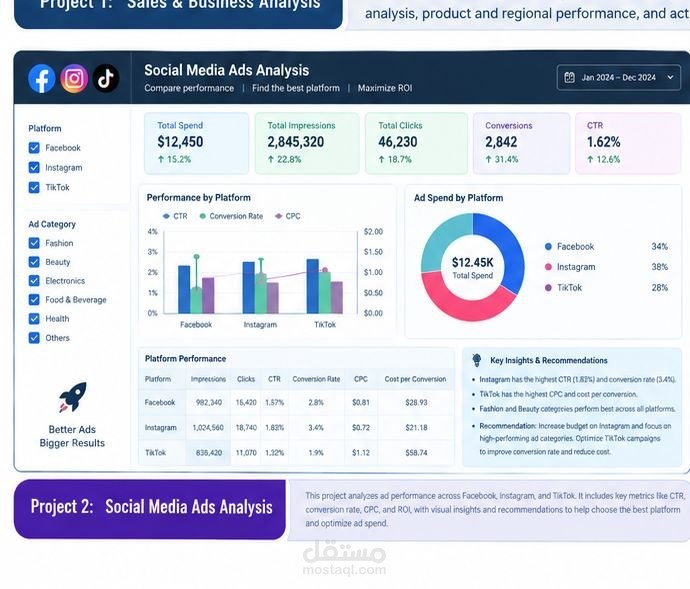Click the TikTok legend dot in Ad Spend
Viewport: 690px width, 589px height.
coord(548,287)
